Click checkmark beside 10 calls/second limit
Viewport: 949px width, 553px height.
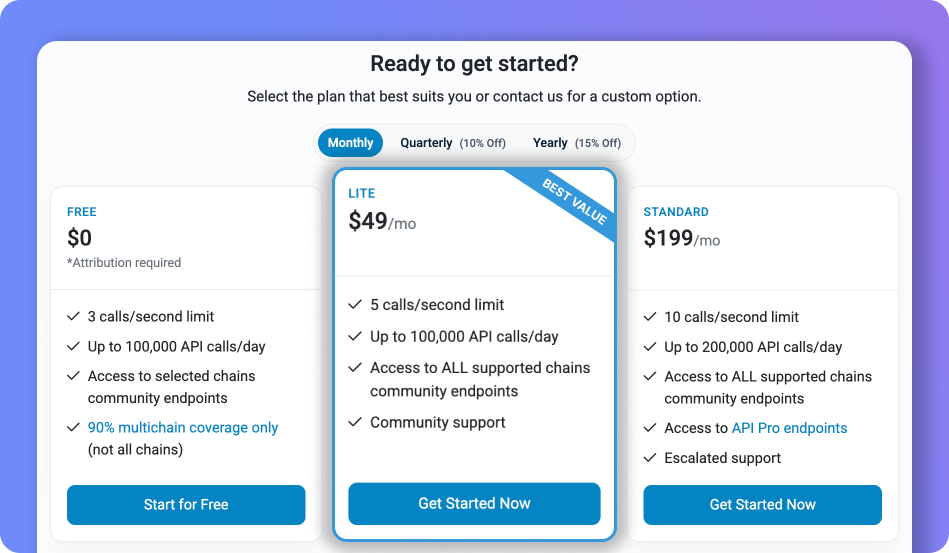coord(650,317)
